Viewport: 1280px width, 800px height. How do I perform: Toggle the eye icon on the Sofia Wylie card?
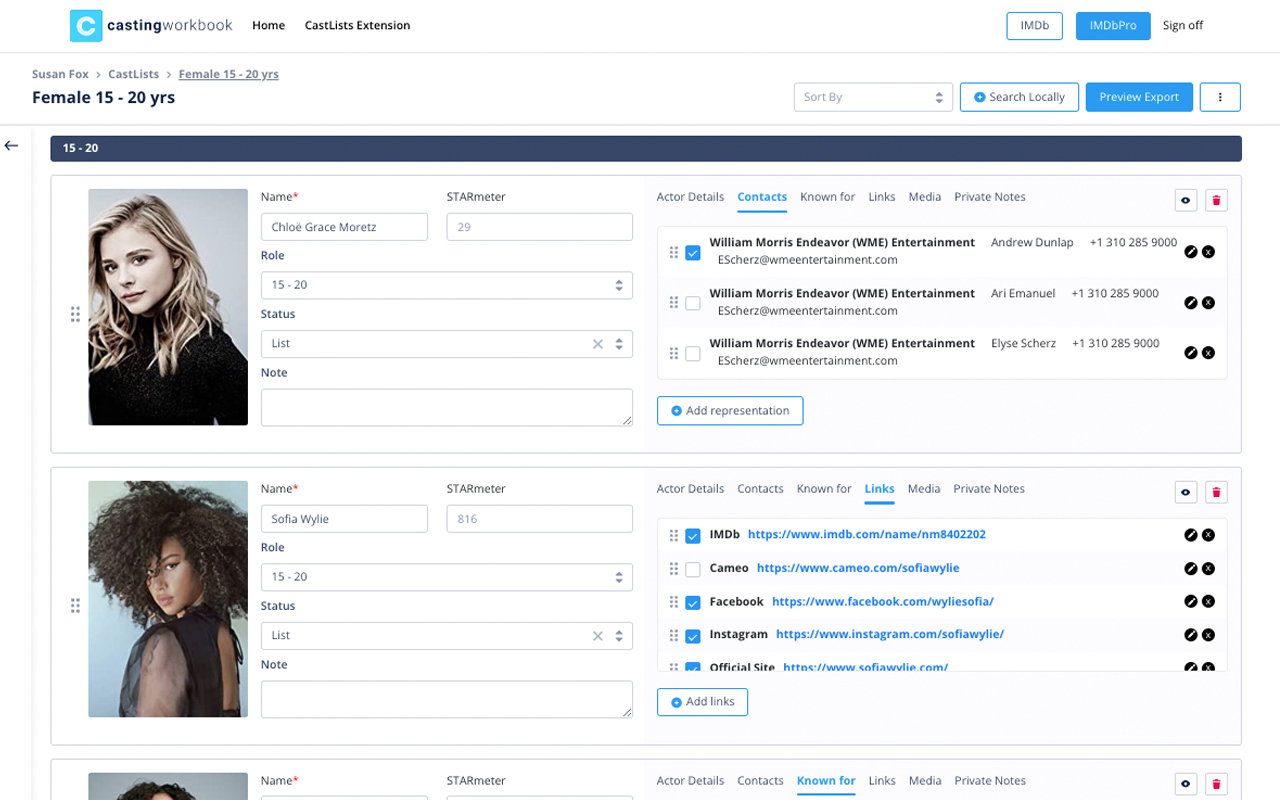coord(1185,493)
